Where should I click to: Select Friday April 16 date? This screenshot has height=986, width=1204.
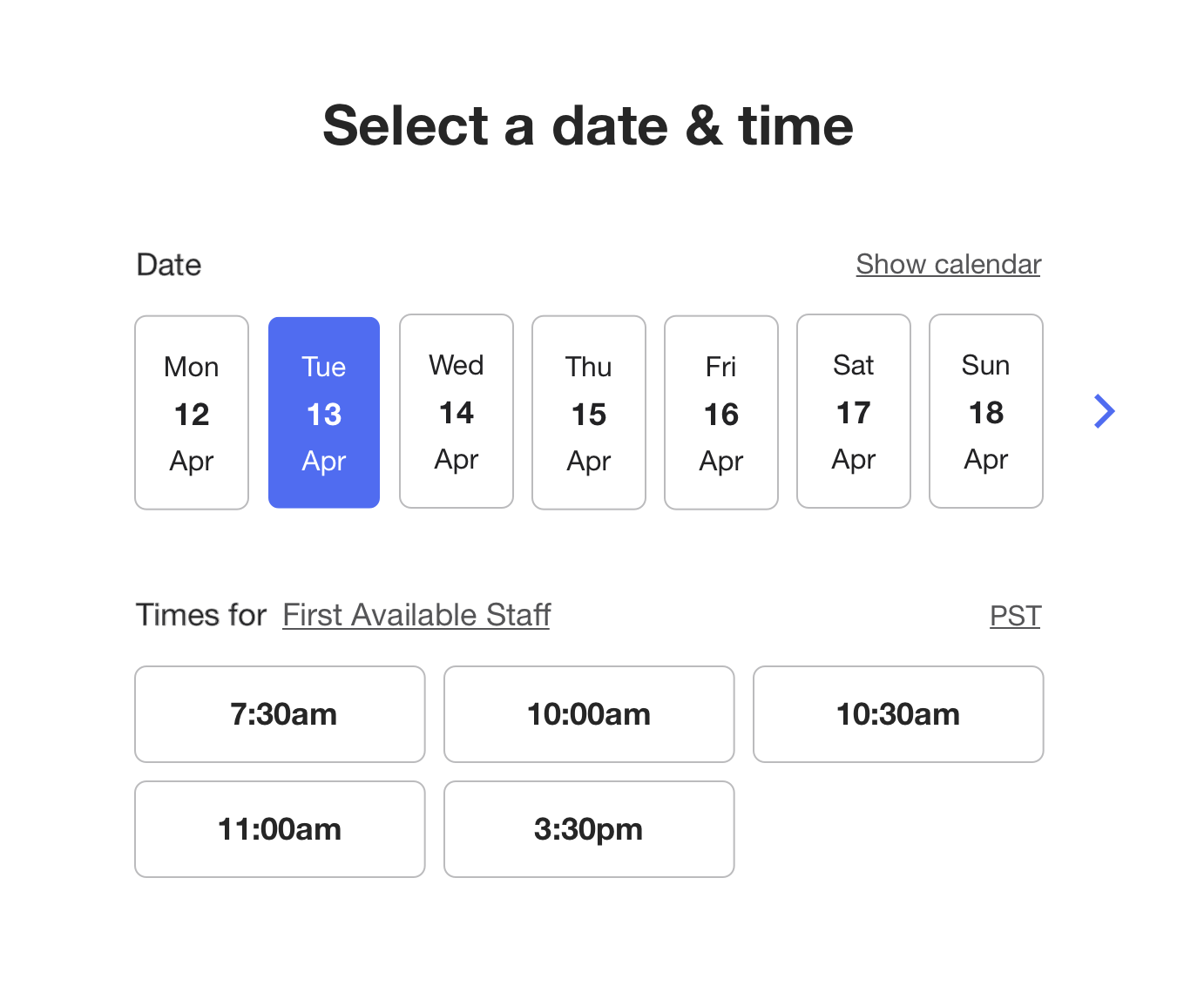tap(721, 413)
